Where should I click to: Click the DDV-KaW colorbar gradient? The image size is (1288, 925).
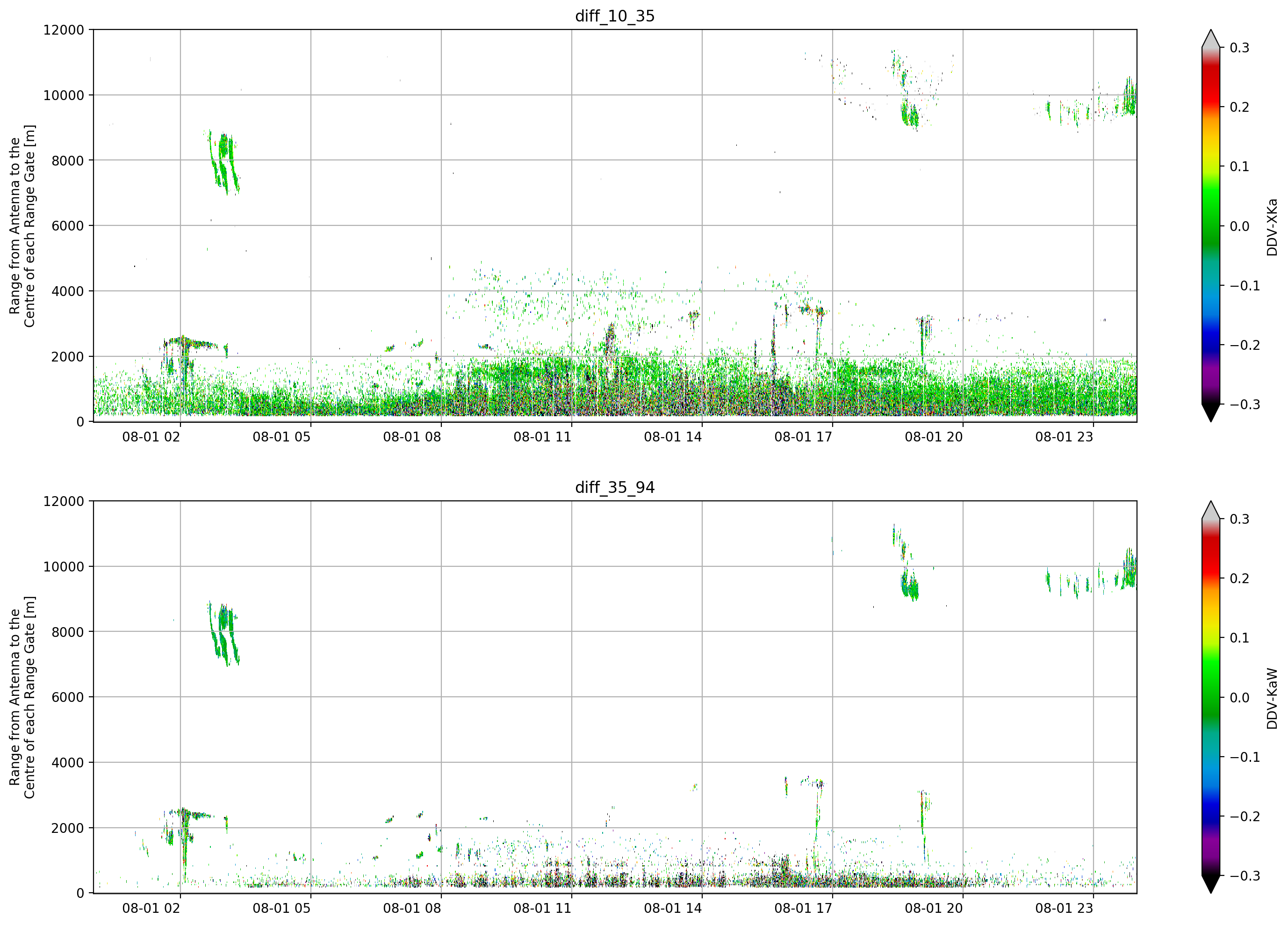pos(1211,697)
